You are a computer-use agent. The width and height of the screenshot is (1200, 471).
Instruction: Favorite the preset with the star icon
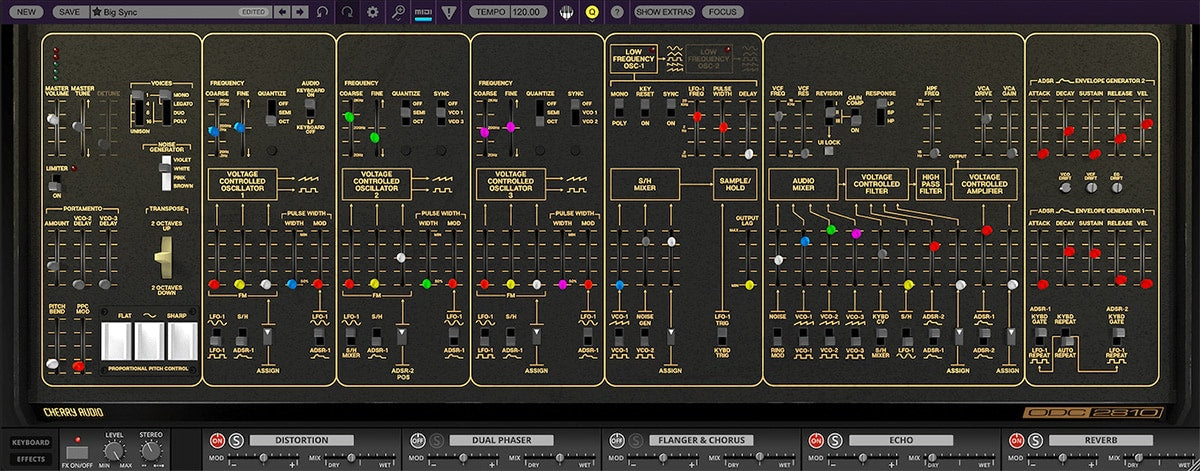(x=96, y=12)
